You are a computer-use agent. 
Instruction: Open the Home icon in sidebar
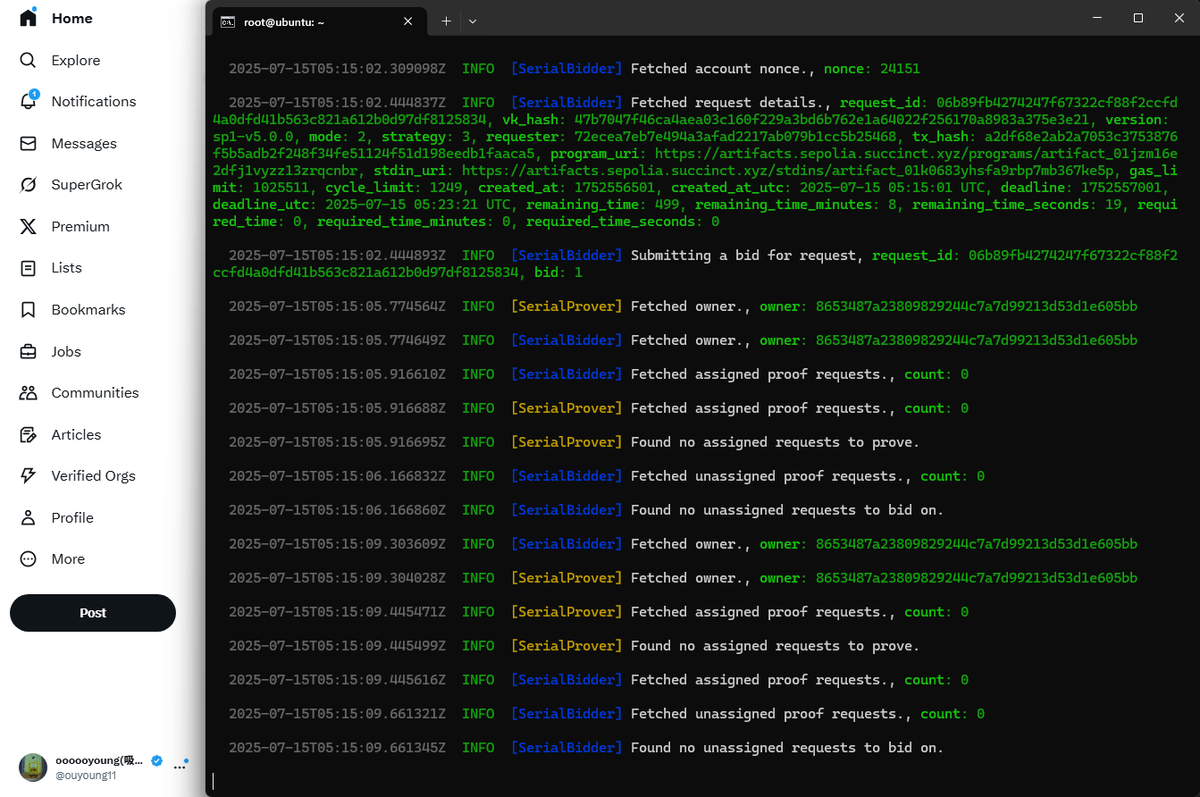click(28, 18)
